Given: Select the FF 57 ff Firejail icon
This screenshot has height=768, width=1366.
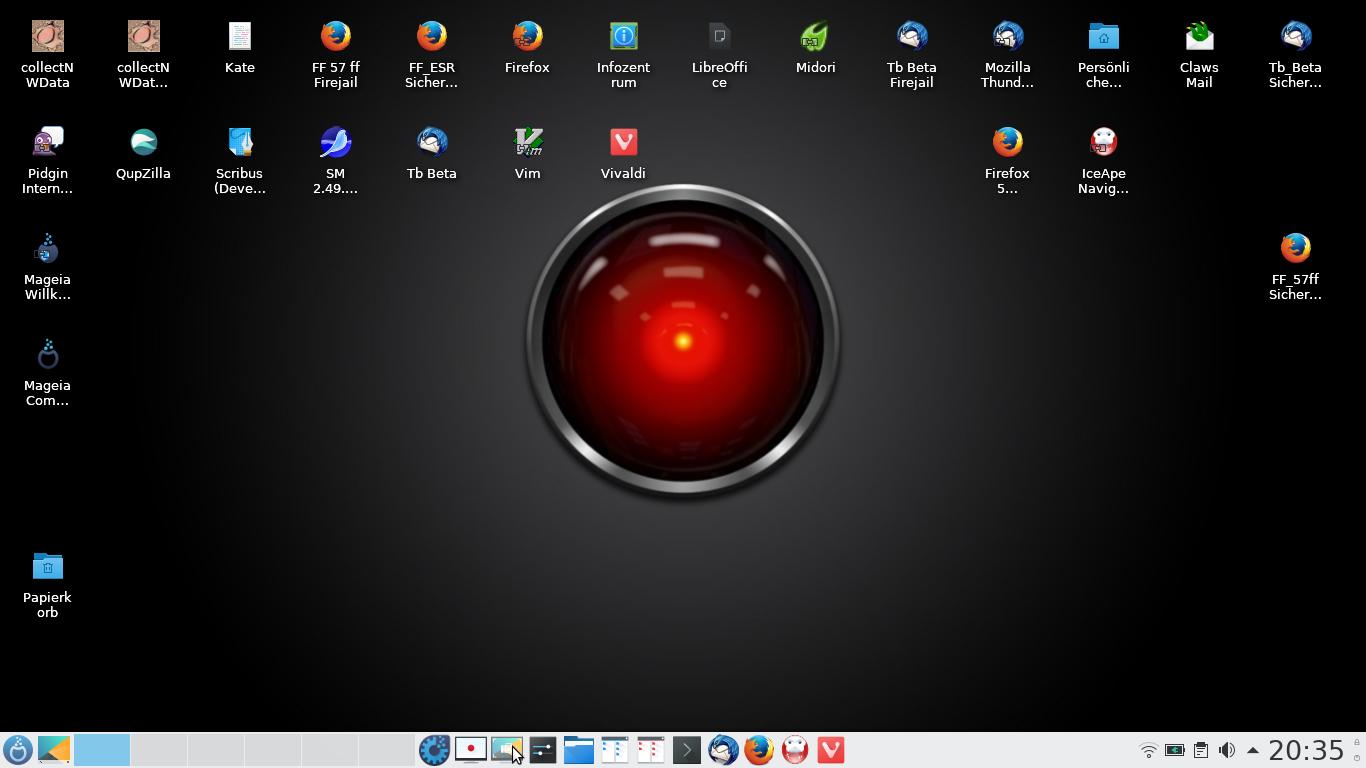Looking at the screenshot, I should tap(335, 54).
